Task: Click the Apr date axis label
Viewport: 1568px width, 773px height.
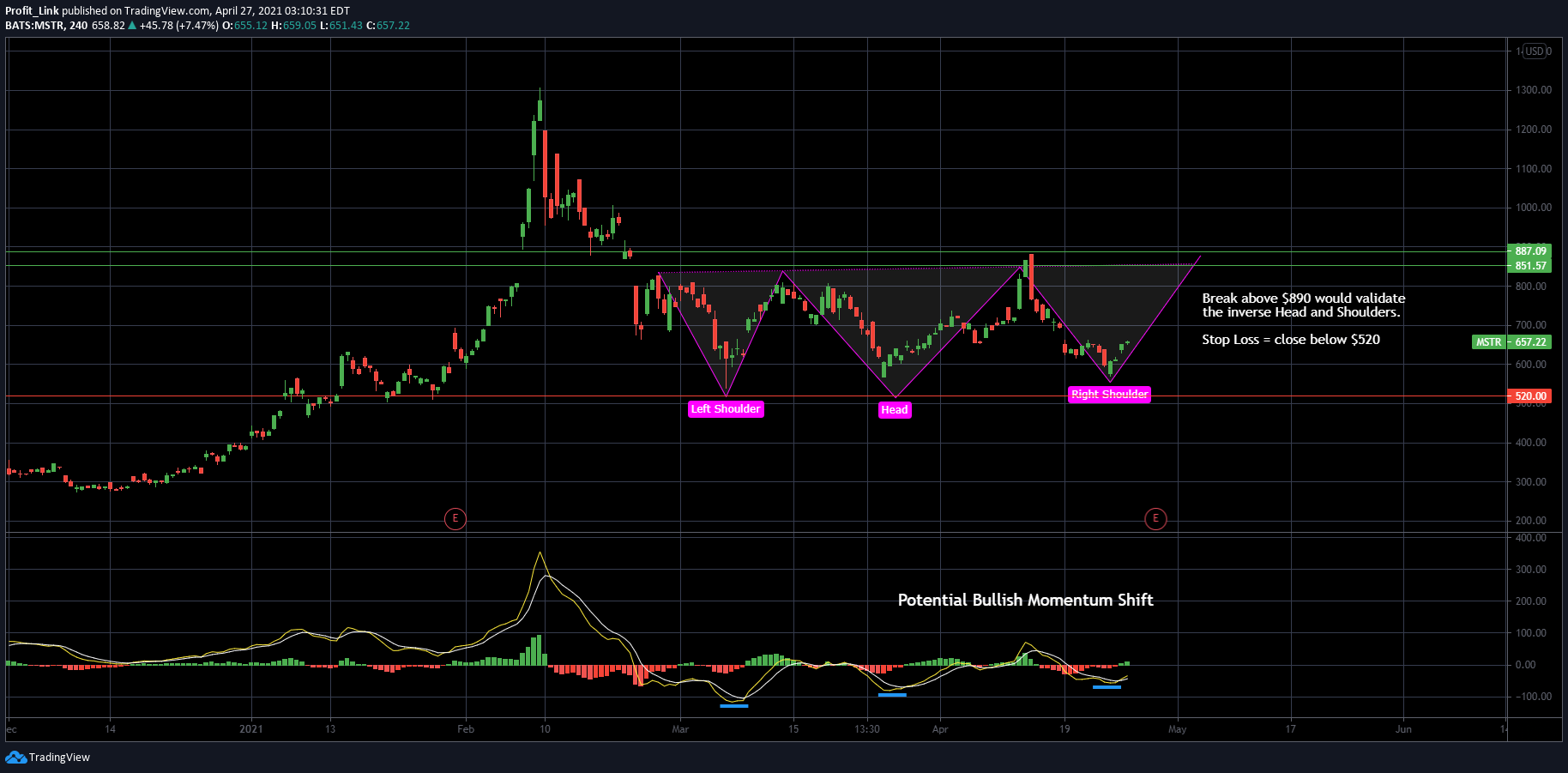Action: (x=940, y=729)
